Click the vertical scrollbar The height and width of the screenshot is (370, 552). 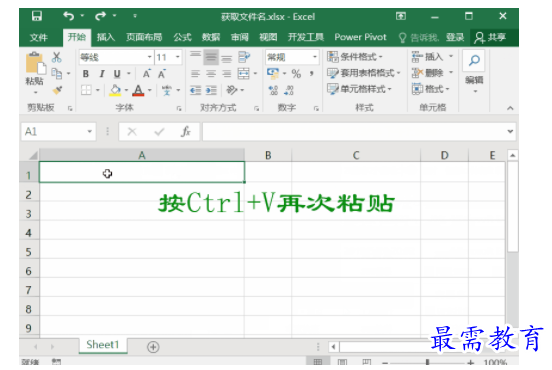coord(513,207)
